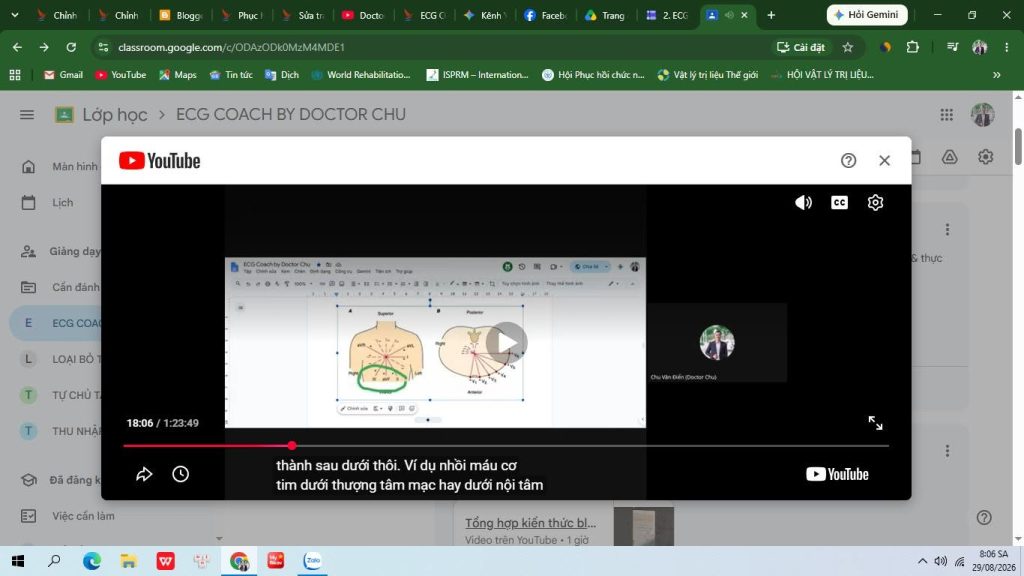Open the Google account avatar in Classroom

click(x=982, y=115)
